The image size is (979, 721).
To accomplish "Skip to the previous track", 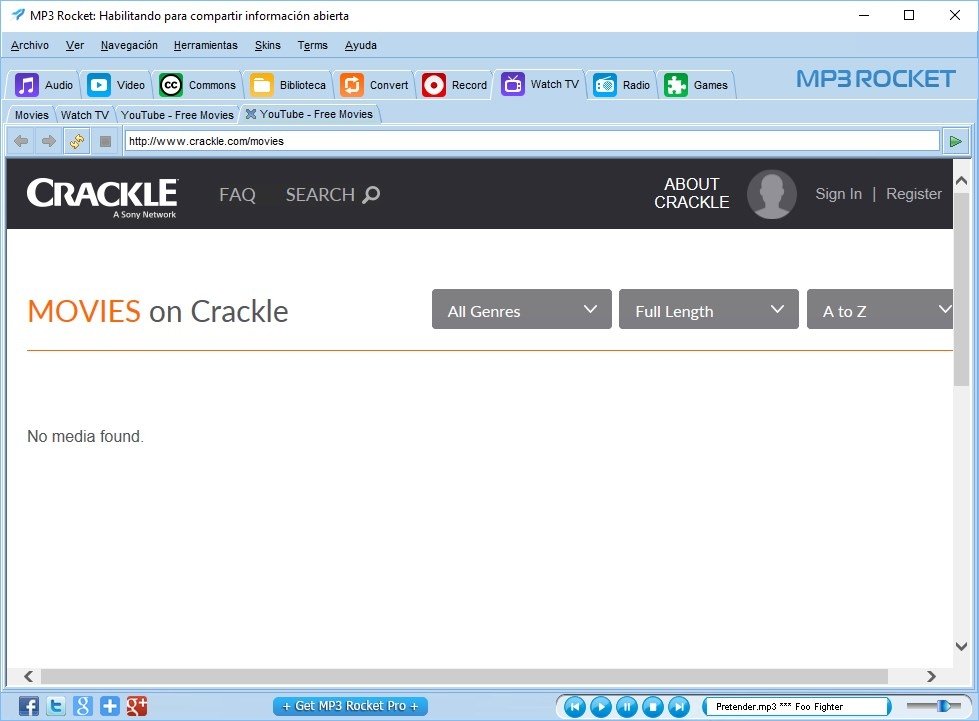I will tap(575, 707).
